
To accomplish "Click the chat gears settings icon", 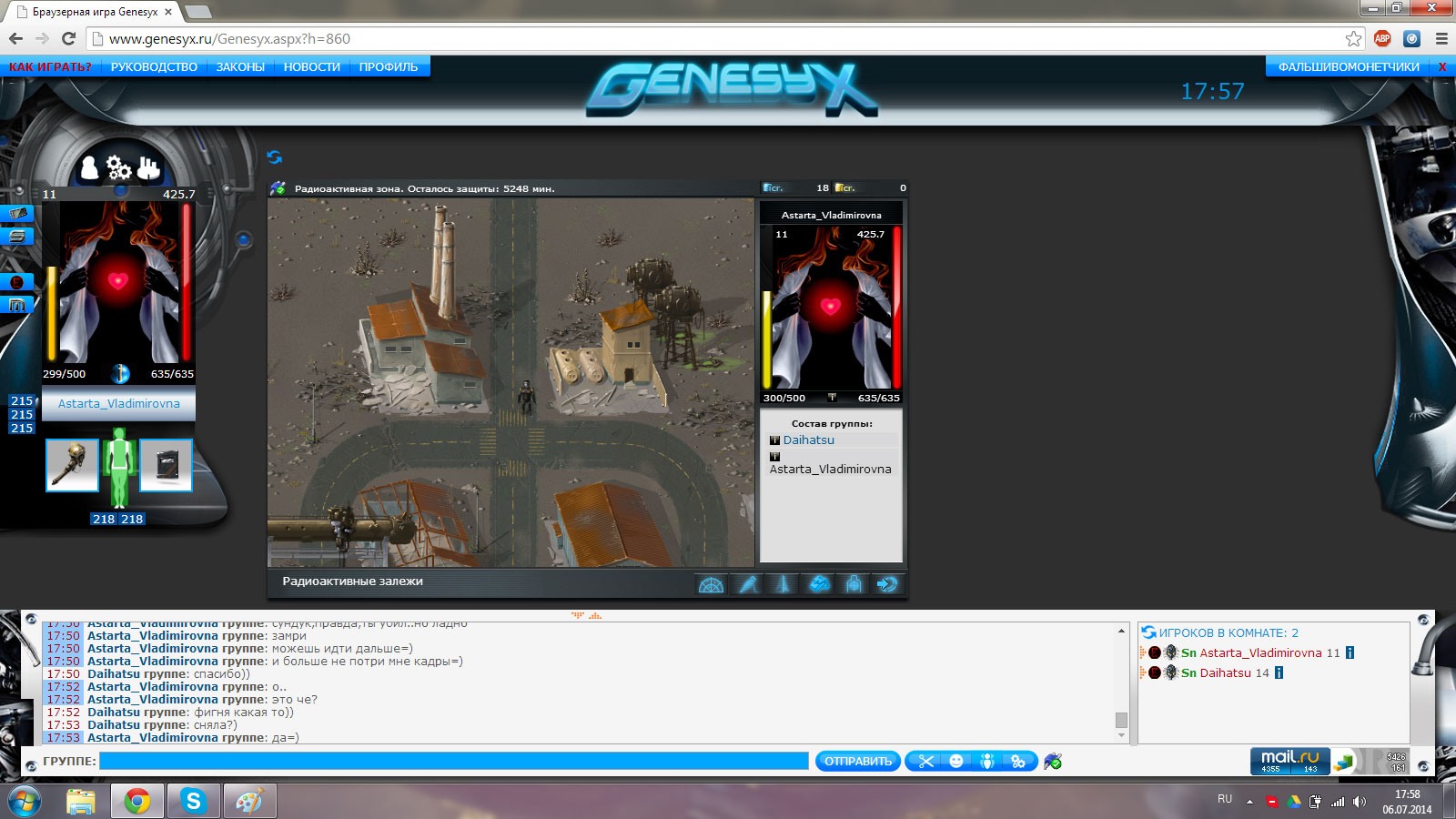I will click(1018, 761).
